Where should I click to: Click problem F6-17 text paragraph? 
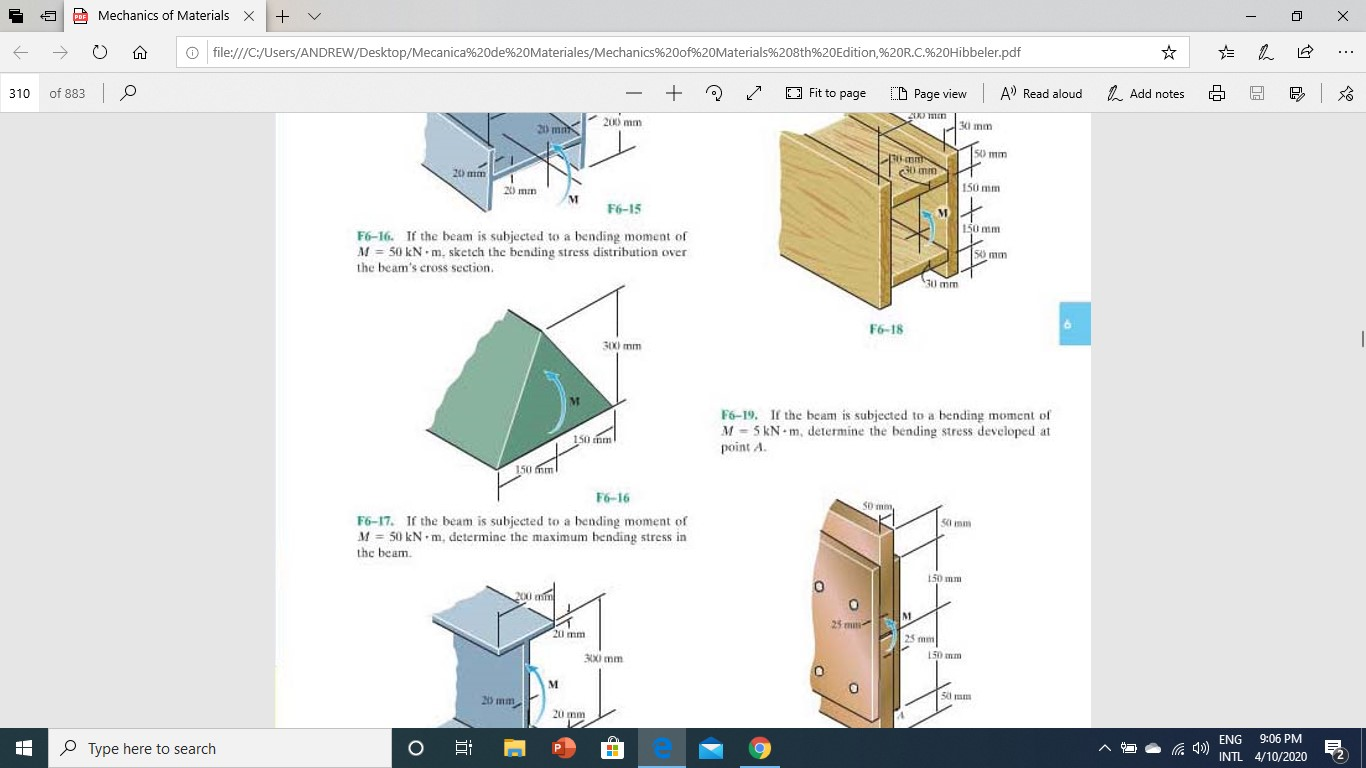522,537
